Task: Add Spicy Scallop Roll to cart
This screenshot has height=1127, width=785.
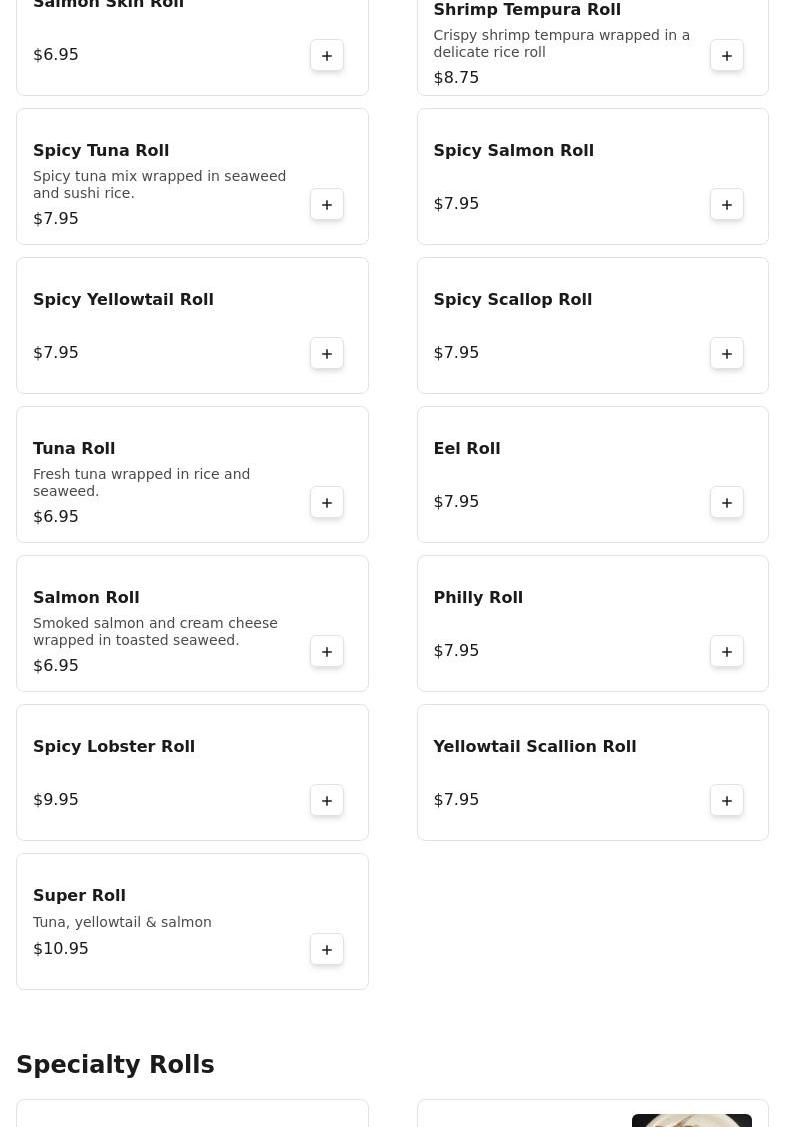Action: tap(727, 353)
